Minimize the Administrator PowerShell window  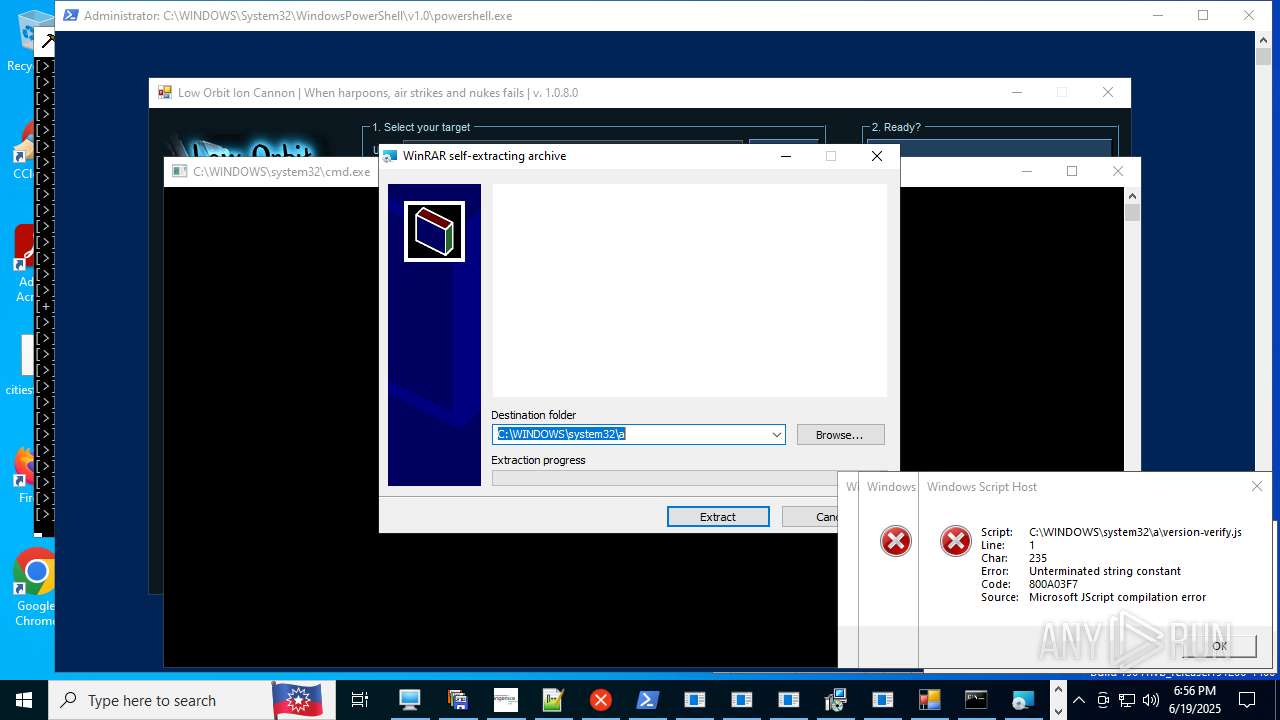pos(1158,15)
